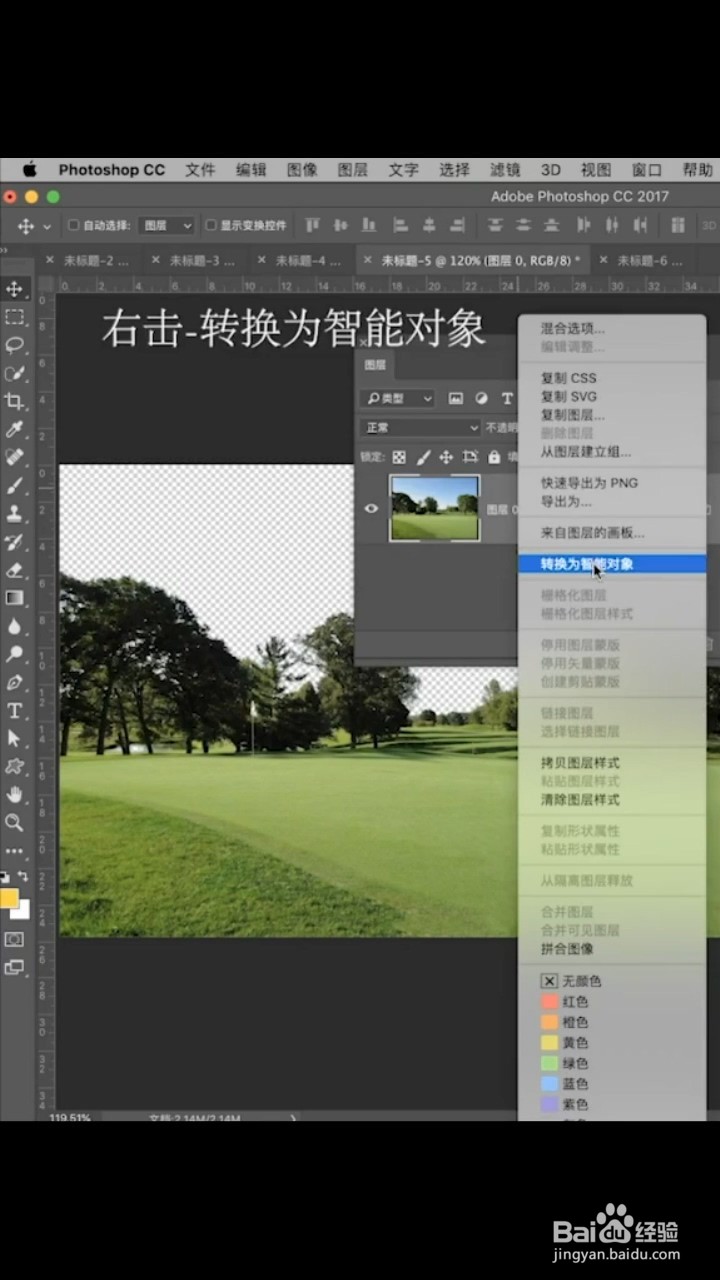This screenshot has width=720, height=1280.
Task: Select the Hand tool
Action: (x=14, y=794)
